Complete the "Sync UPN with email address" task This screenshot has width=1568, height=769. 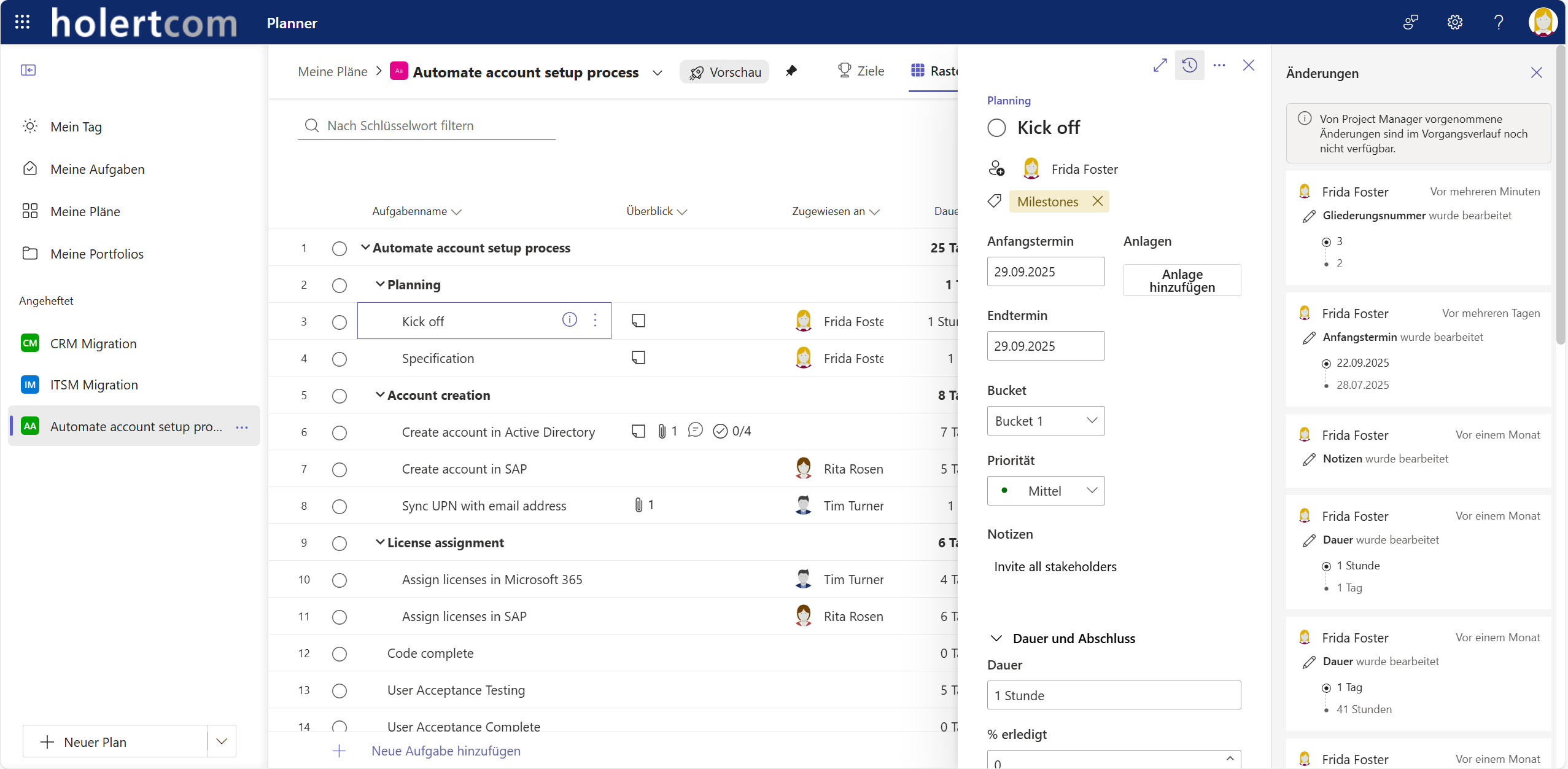pyautogui.click(x=339, y=506)
